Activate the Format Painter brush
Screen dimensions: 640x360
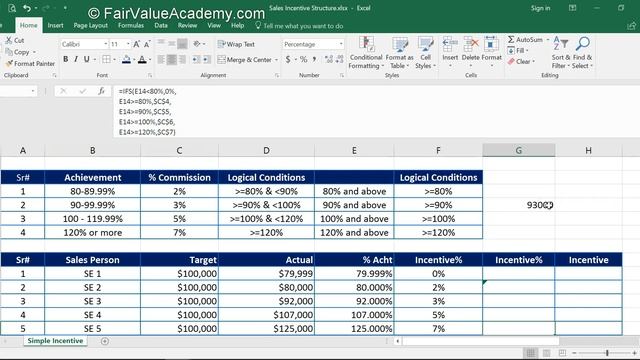pos(30,63)
